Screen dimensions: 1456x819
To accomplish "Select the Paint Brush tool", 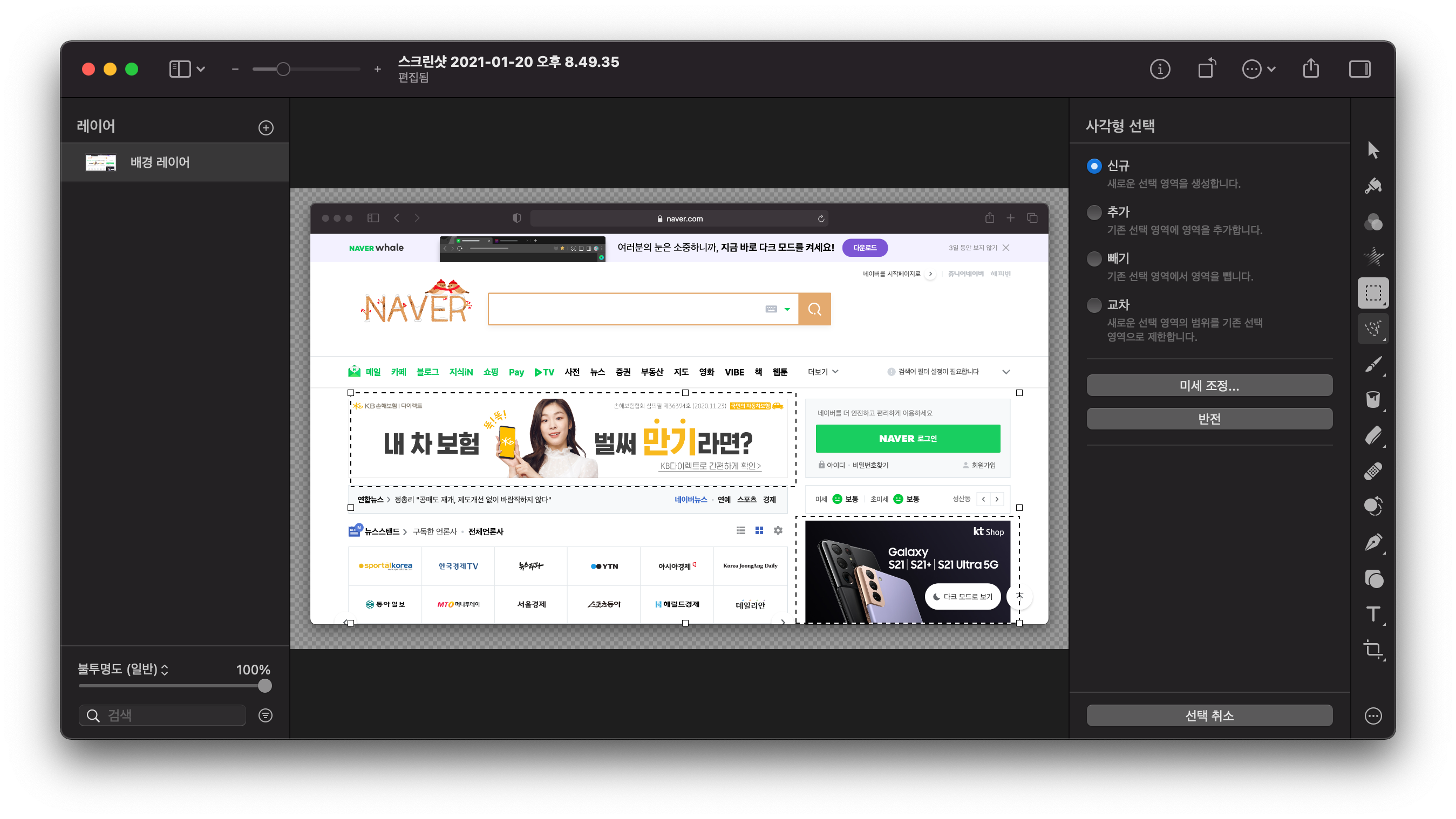I will [x=1373, y=365].
